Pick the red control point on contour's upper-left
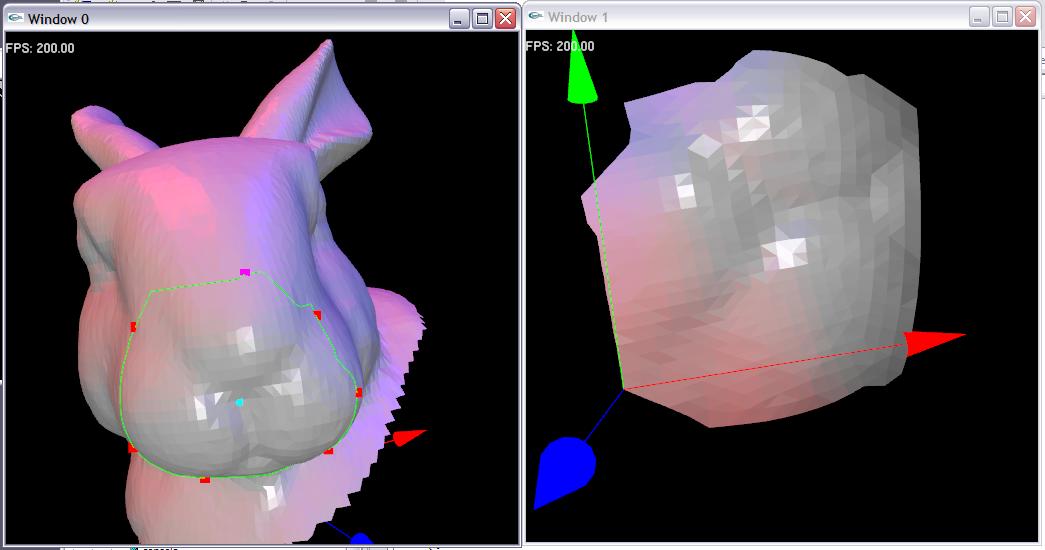 [133, 327]
